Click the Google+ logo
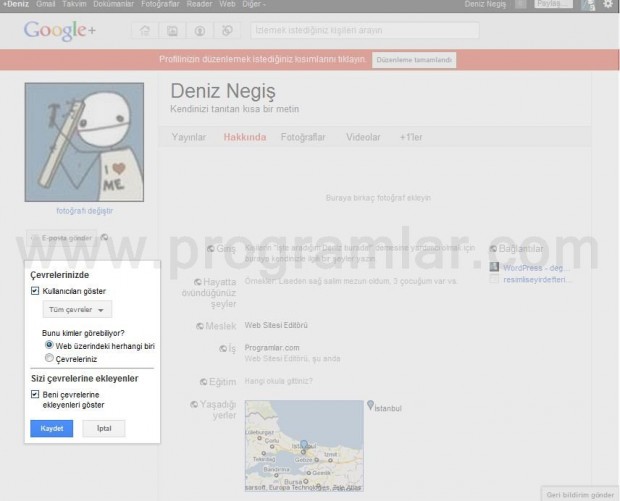This screenshot has height=501, width=620. pos(60,30)
